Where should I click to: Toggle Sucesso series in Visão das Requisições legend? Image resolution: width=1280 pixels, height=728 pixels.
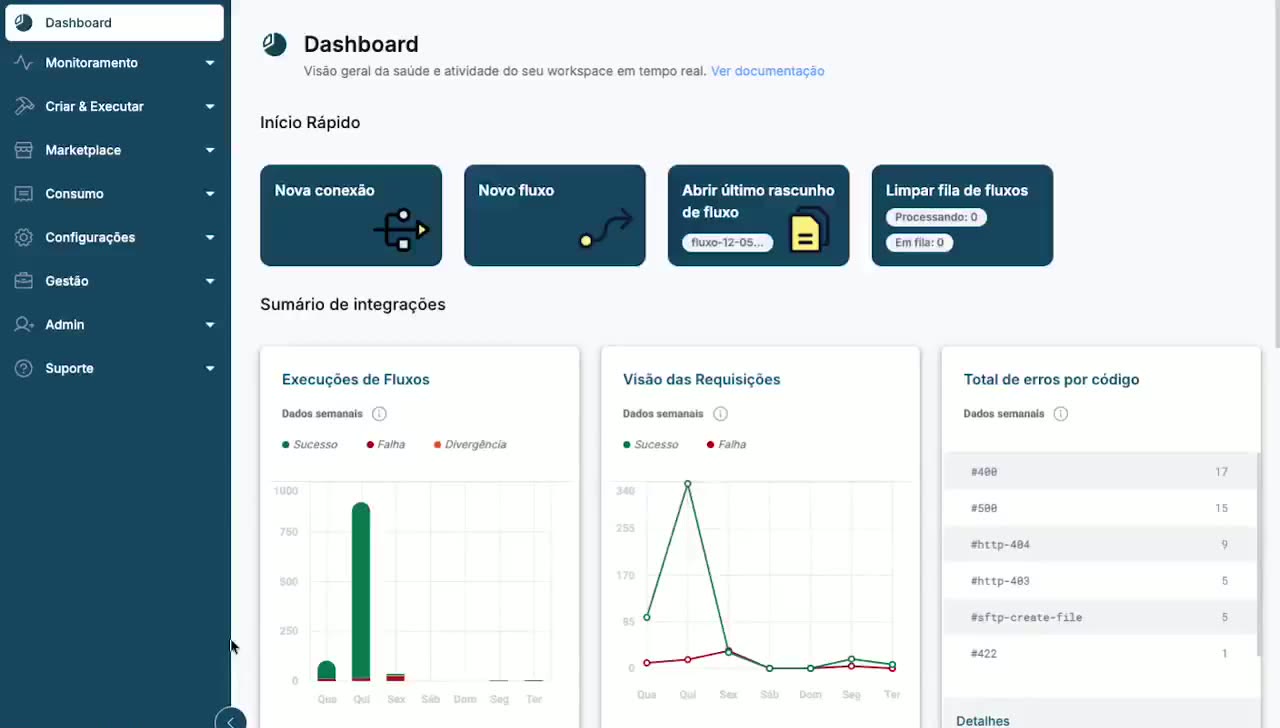point(651,444)
